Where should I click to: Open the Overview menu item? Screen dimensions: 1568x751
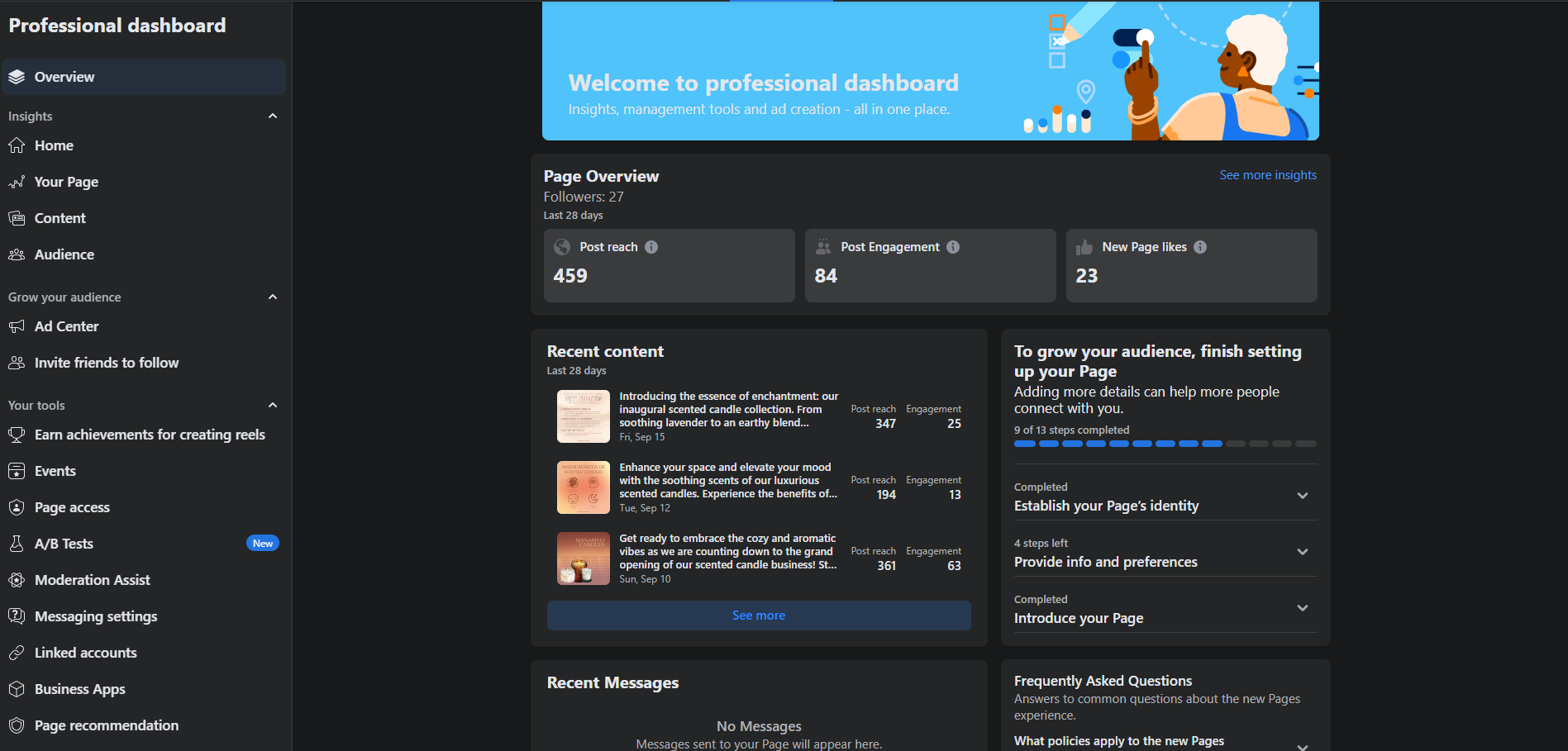click(x=144, y=77)
